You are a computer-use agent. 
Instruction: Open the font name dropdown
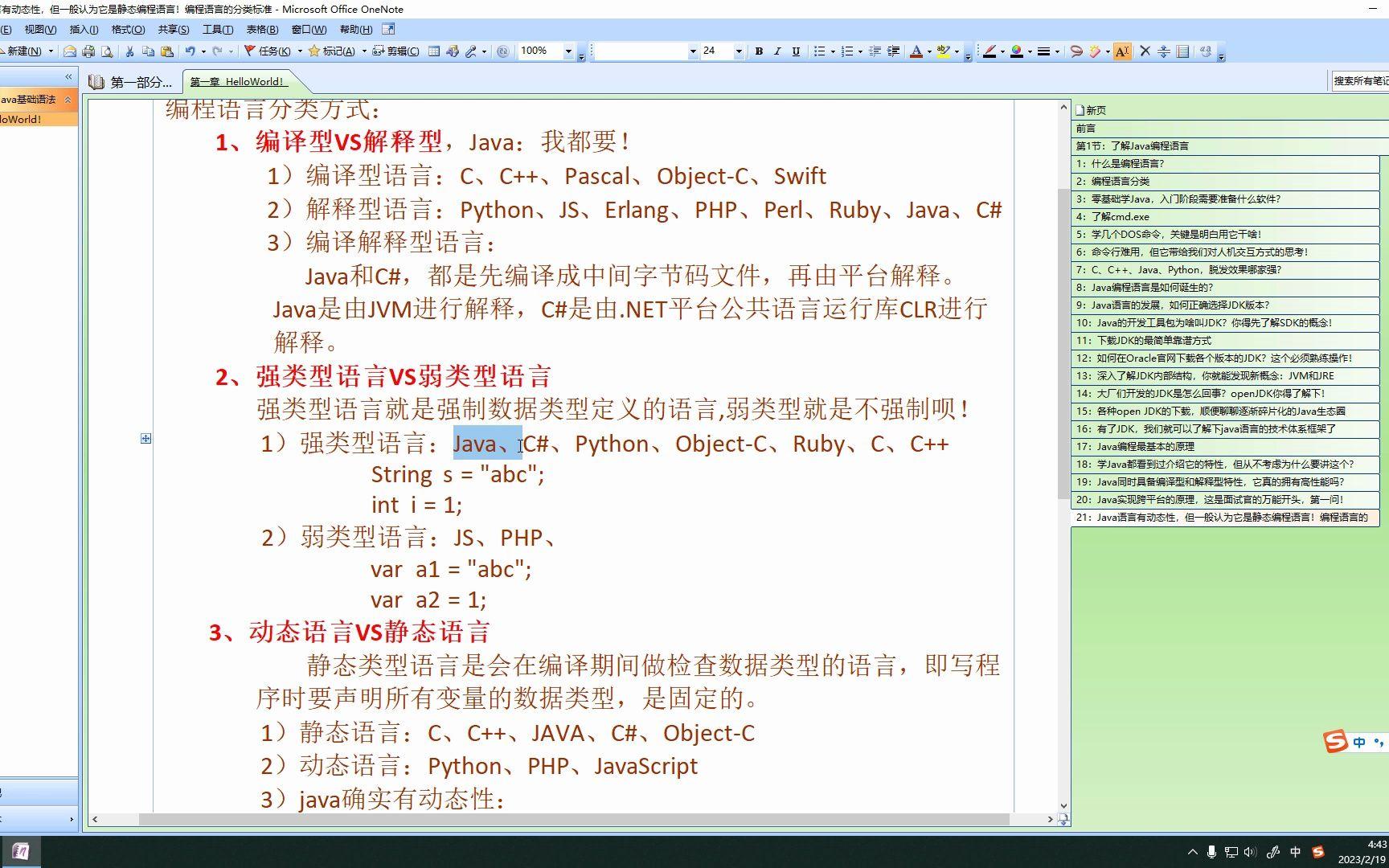tap(692, 51)
